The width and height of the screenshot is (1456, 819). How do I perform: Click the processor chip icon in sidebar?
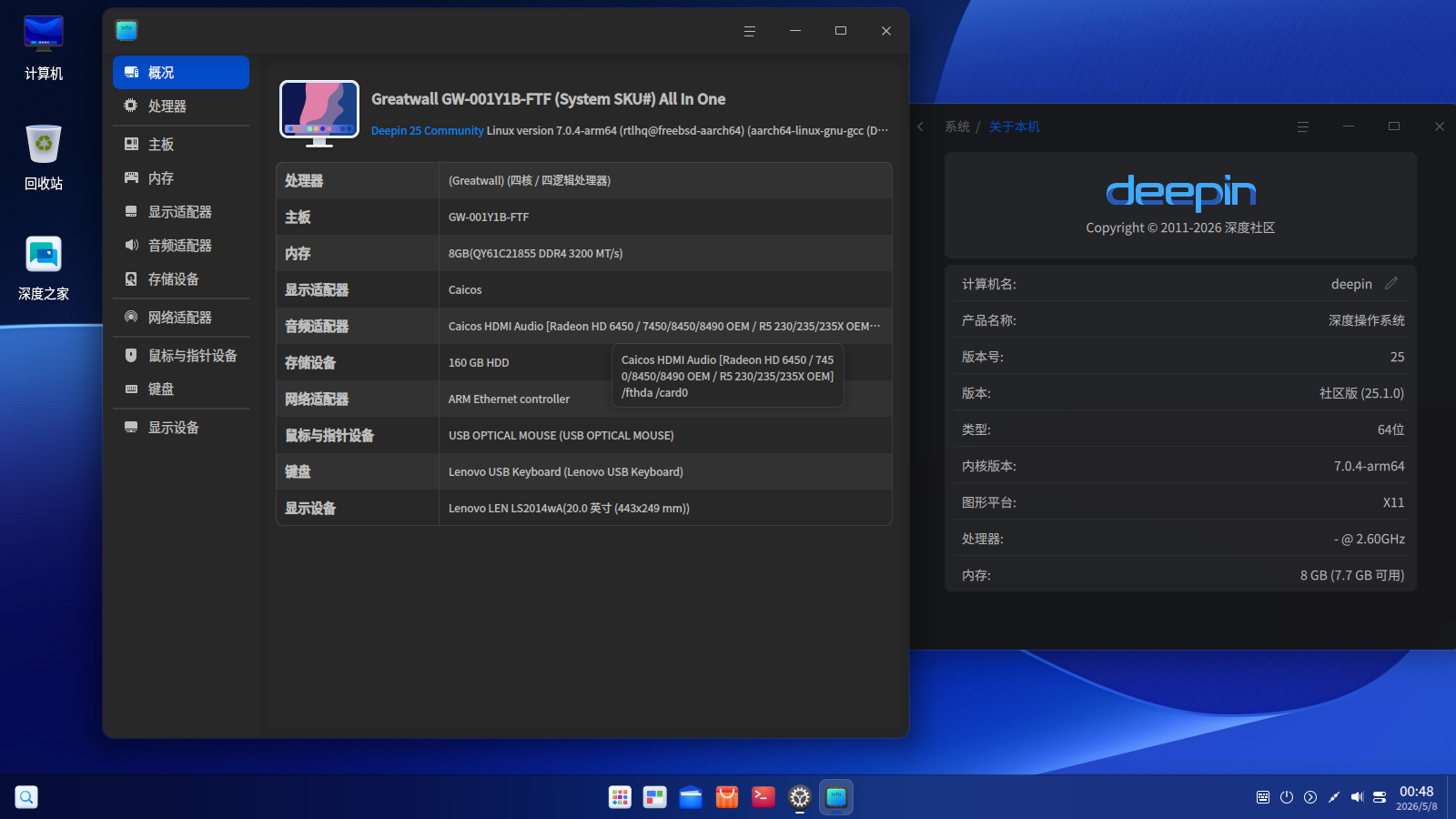(131, 106)
